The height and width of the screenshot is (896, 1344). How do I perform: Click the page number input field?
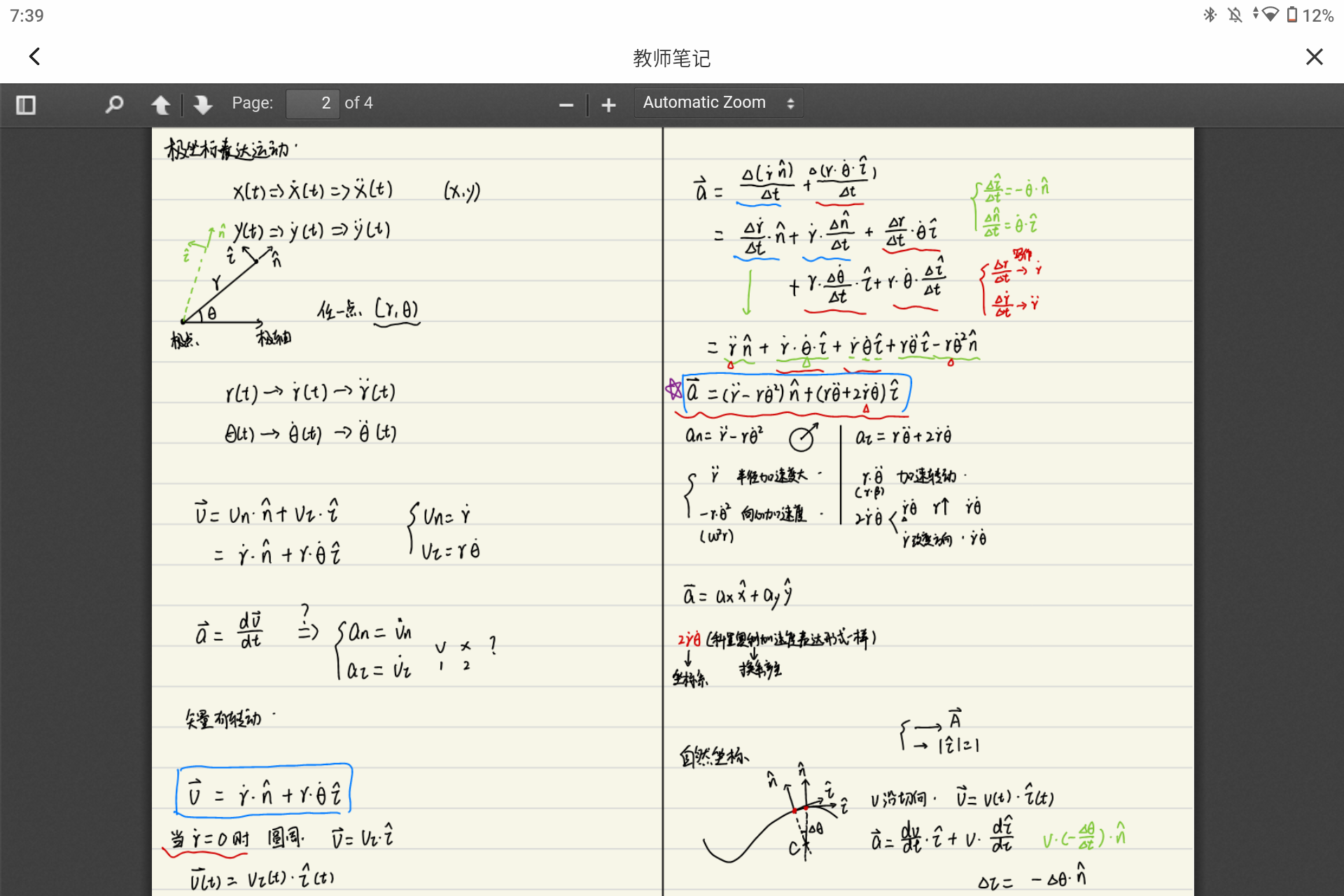313,104
